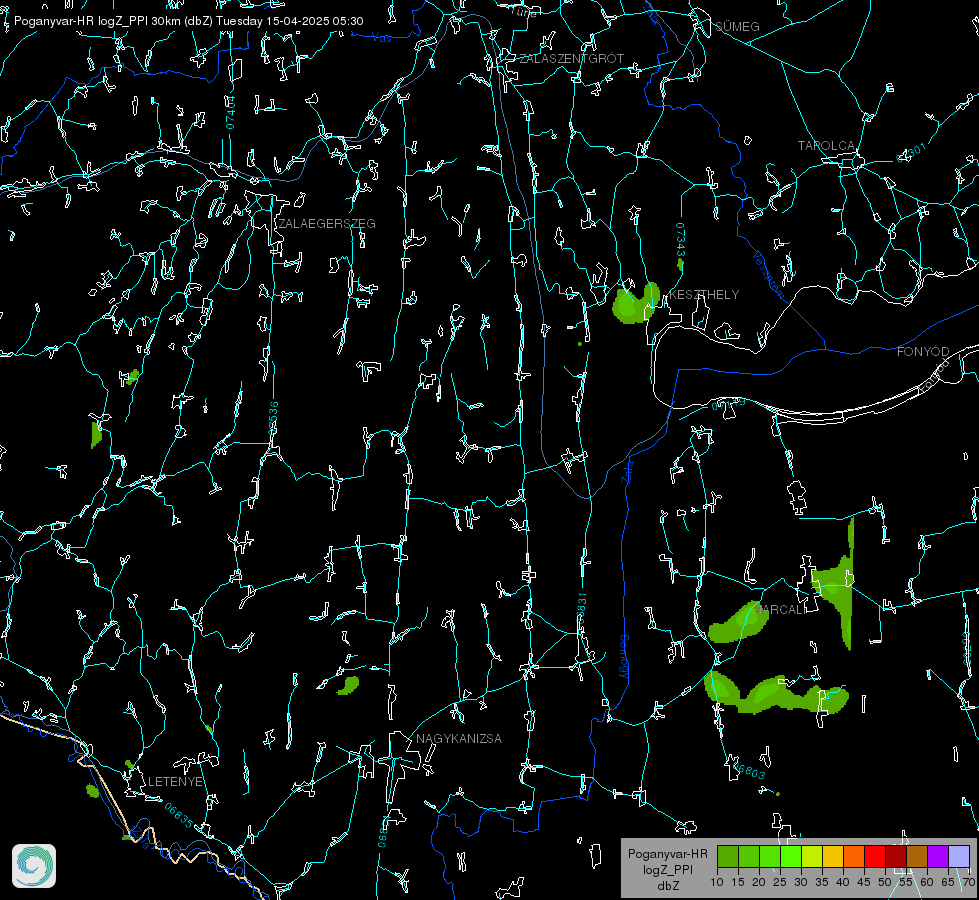Viewport: 979px width, 900px height.
Task: Click the radar echo overlapping the MARCALI label
Action: pyautogui.click(x=738, y=623)
